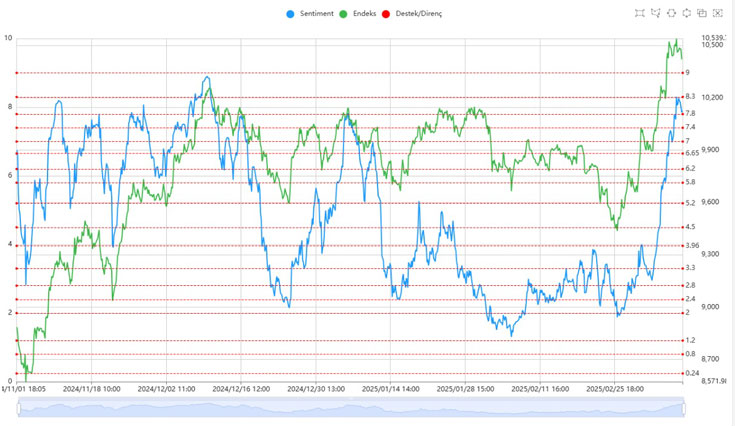The image size is (735, 426).
Task: Clear all brush selections
Action: tap(718, 13)
